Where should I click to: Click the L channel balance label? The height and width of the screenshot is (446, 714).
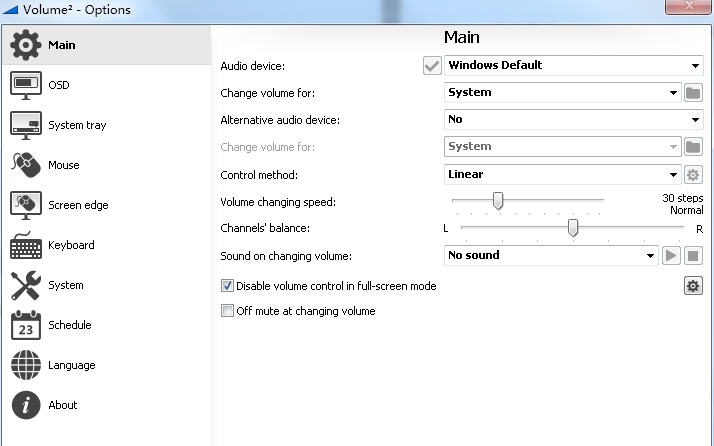[446, 228]
